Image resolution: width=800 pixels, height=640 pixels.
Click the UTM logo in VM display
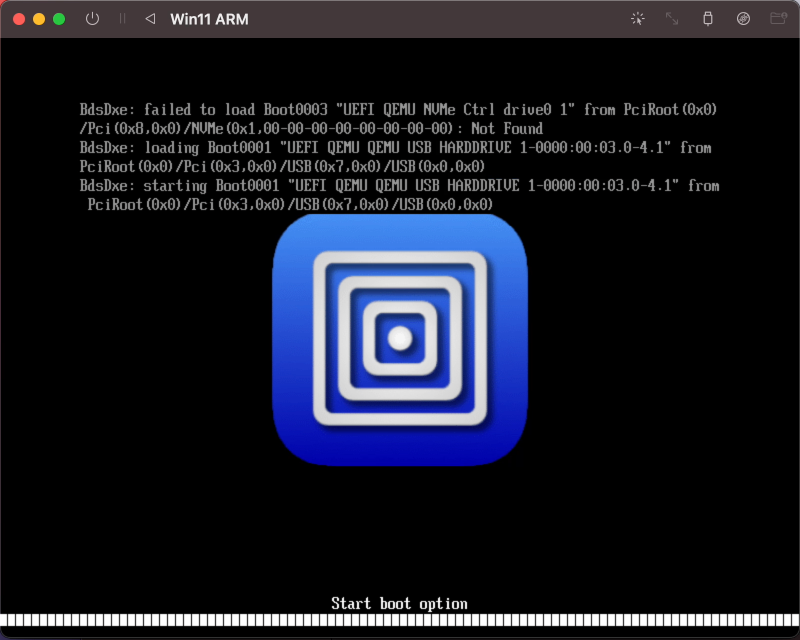(x=400, y=339)
